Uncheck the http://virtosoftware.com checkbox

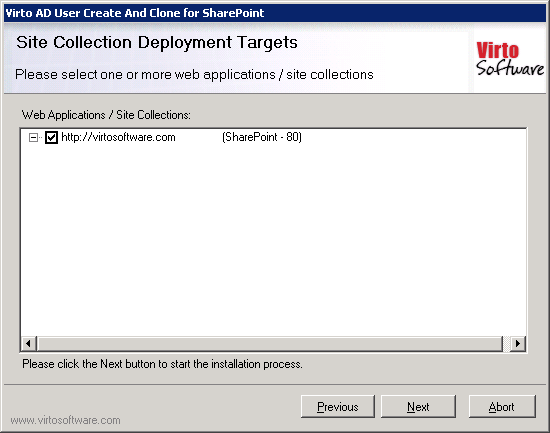51,137
